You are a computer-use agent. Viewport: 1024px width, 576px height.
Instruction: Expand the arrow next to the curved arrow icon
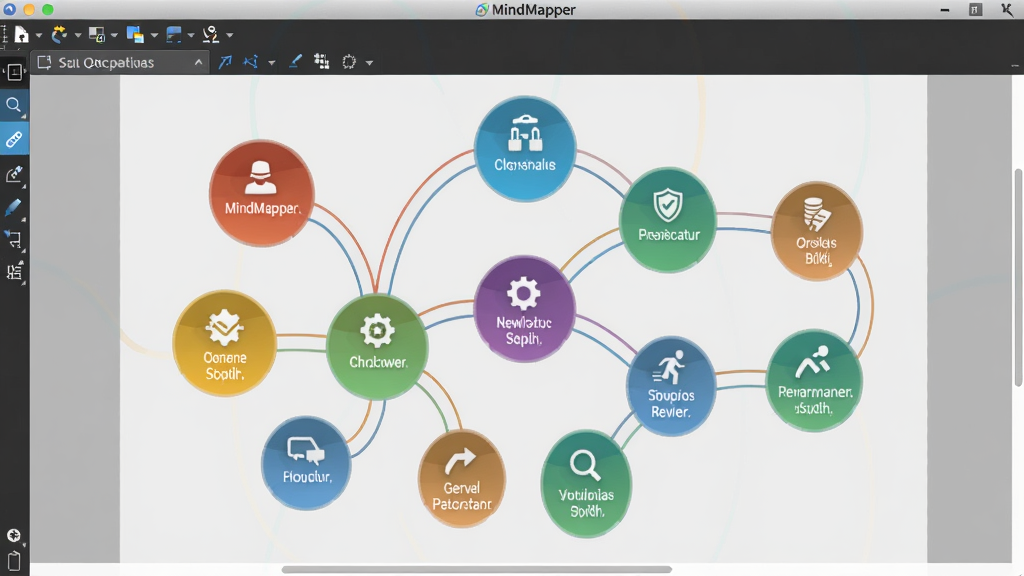pos(78,35)
